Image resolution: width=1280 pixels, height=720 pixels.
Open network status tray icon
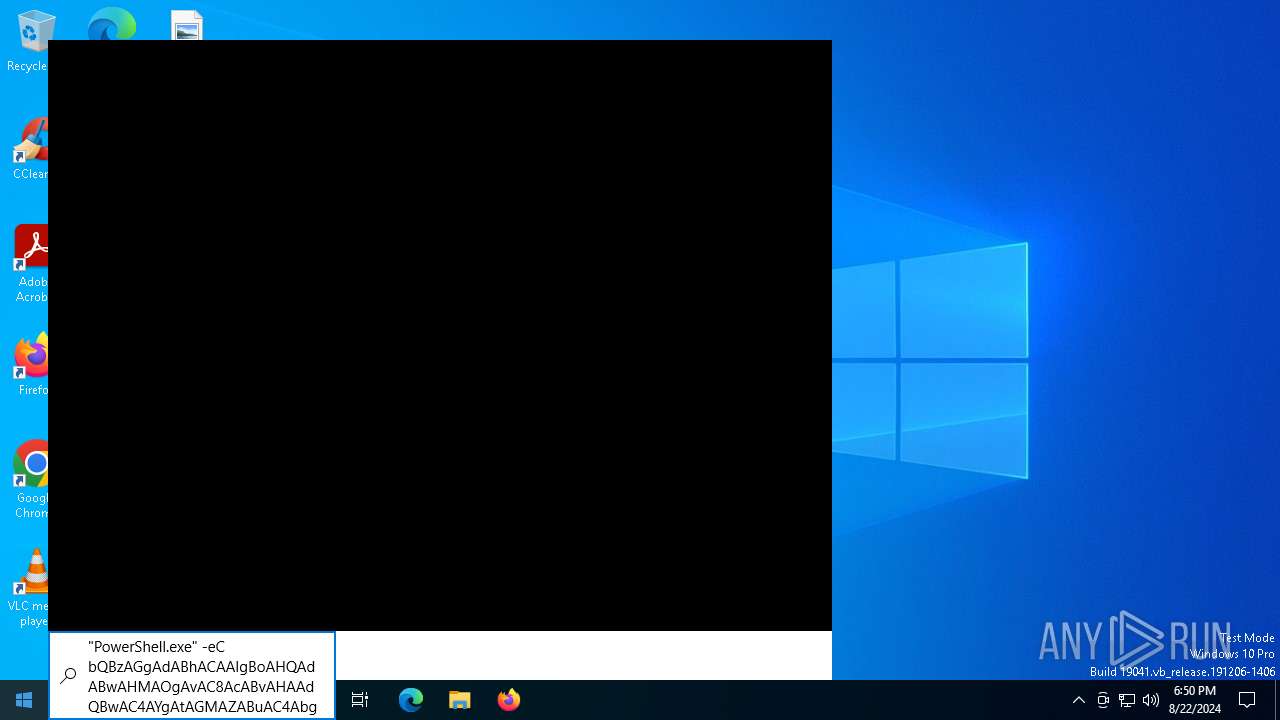(x=1127, y=700)
